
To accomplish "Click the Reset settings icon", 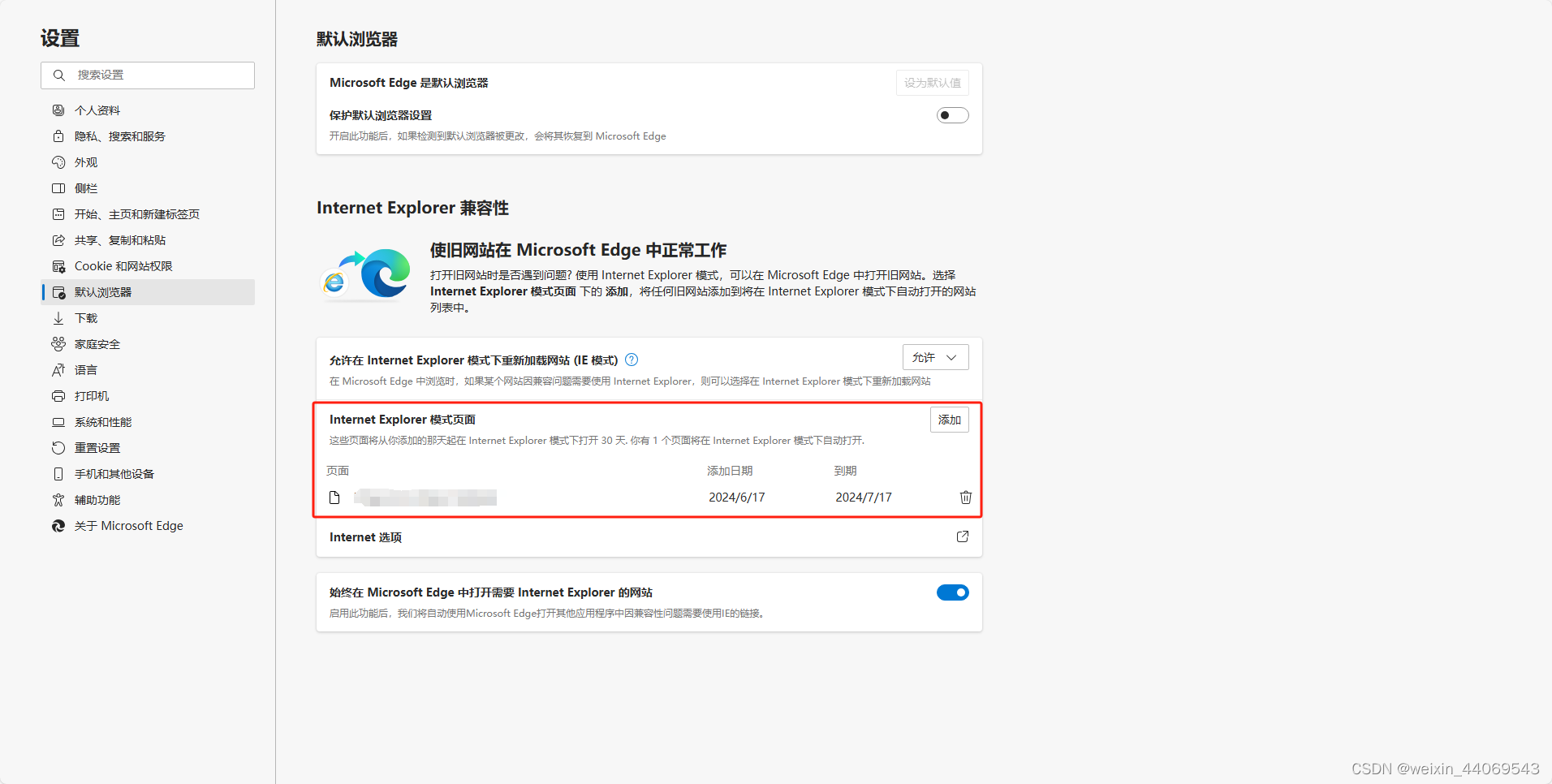I will pos(58,448).
